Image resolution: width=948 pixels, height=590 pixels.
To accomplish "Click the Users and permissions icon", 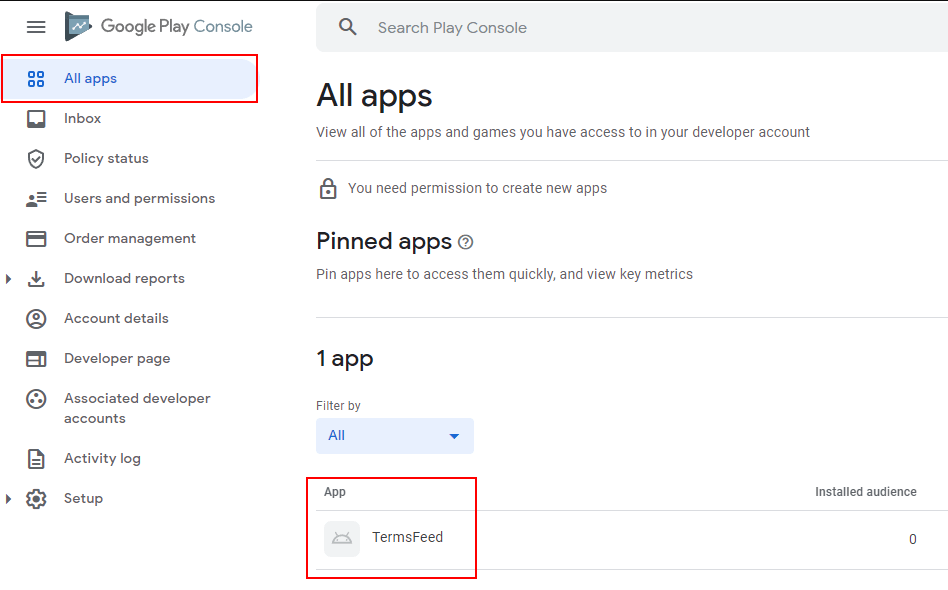I will 36,199.
